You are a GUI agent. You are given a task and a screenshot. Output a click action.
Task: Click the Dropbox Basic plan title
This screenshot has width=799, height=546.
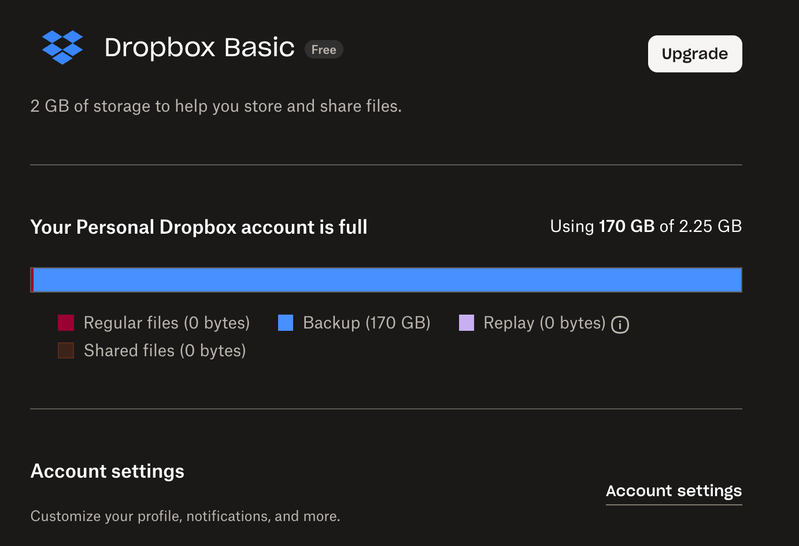tap(199, 48)
